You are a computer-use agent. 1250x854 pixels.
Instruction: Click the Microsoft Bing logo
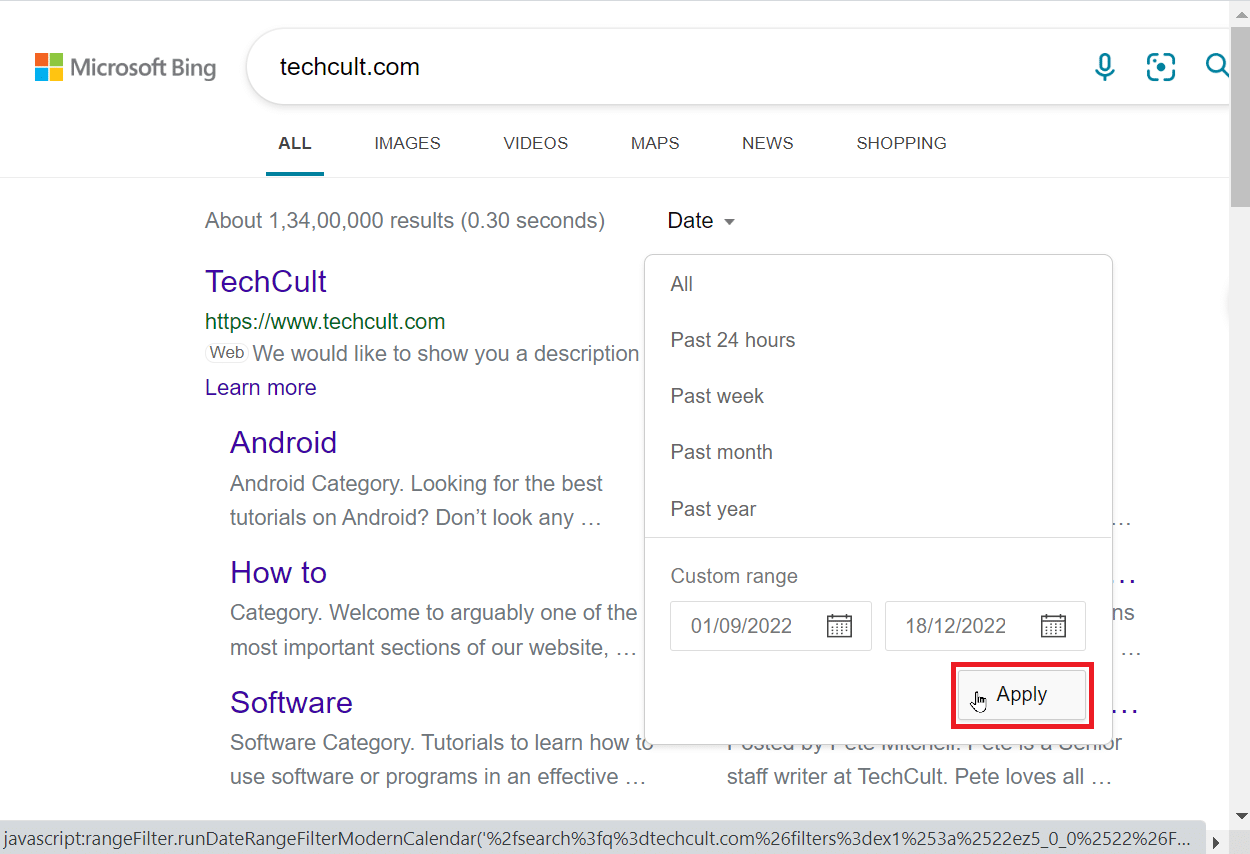click(x=125, y=67)
